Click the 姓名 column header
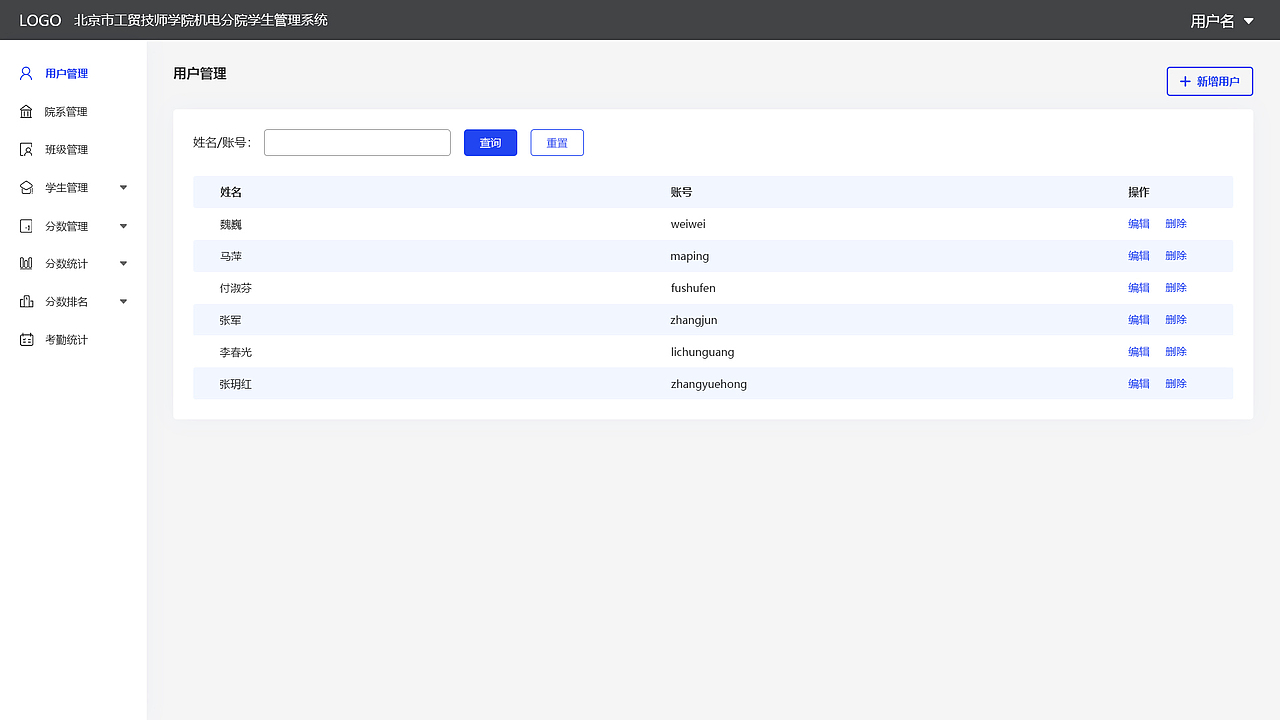This screenshot has height=720, width=1280. click(x=231, y=192)
